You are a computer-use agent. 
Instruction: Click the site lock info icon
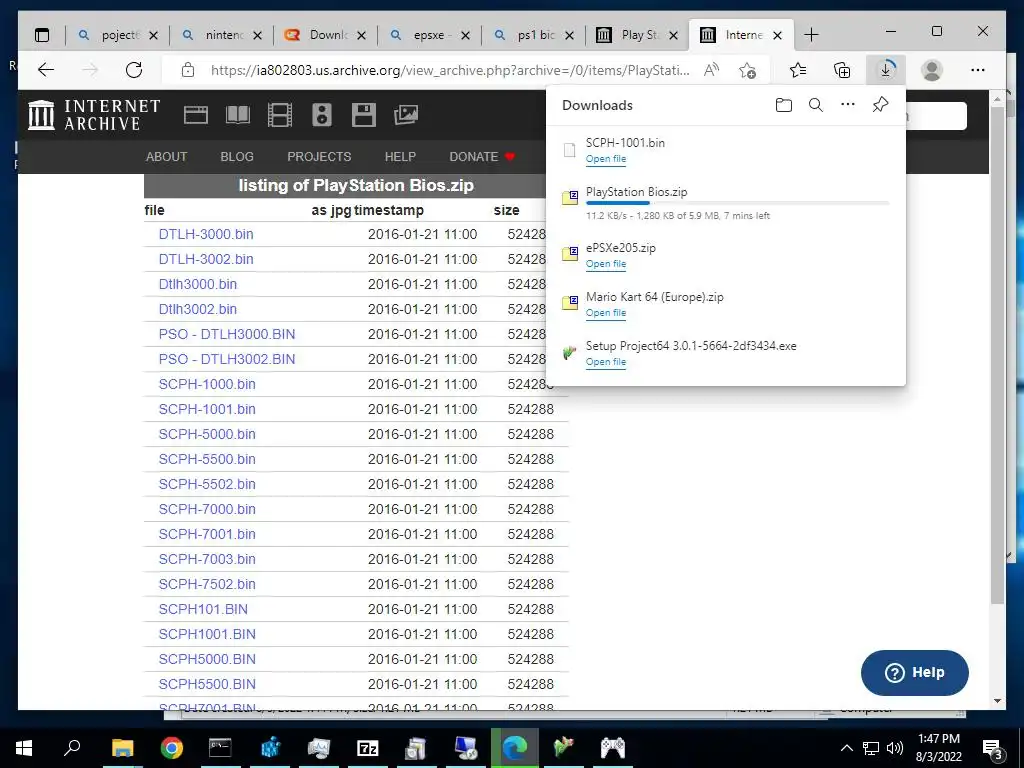point(188,70)
